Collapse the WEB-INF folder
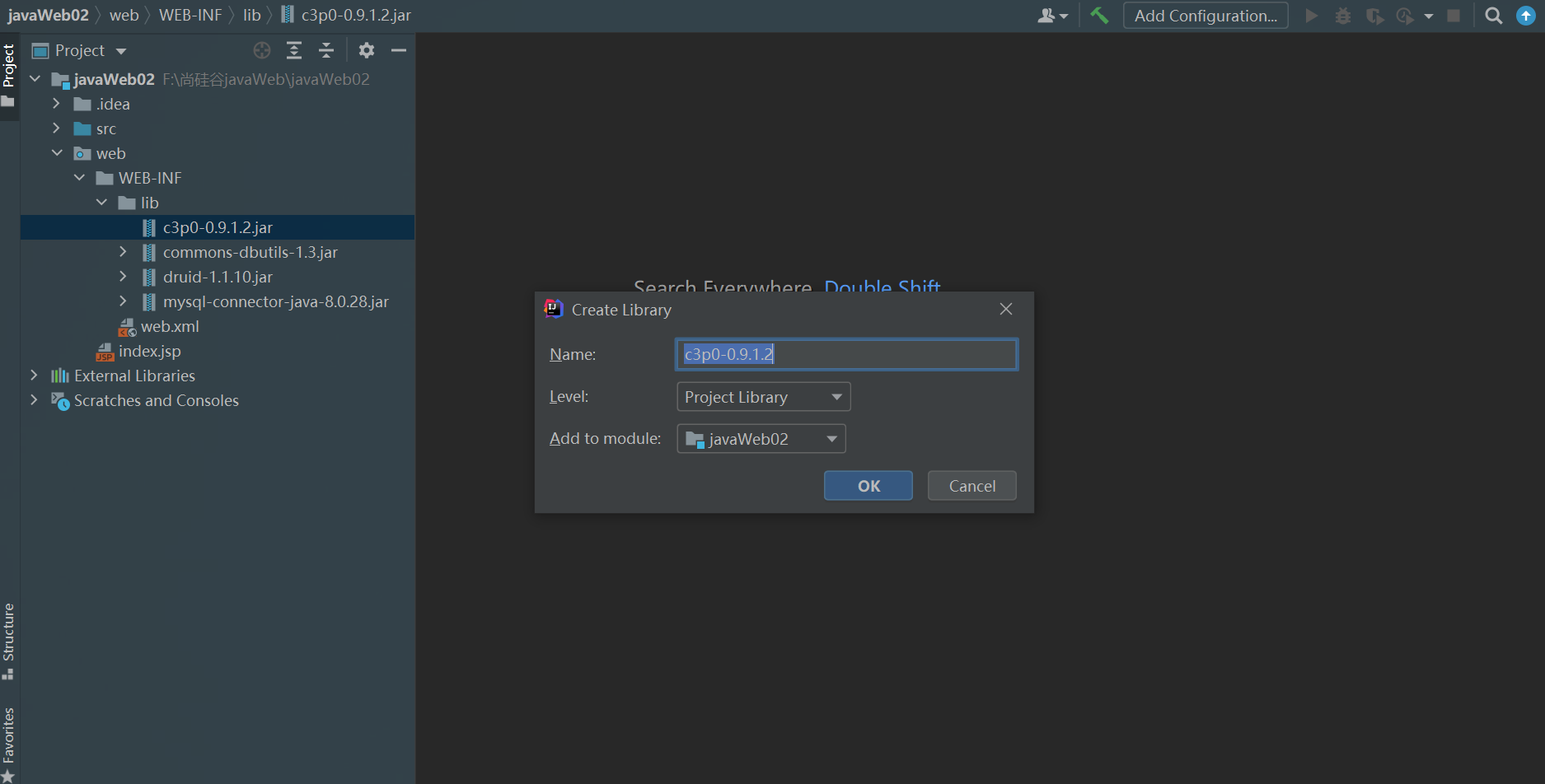Viewport: 1545px width, 784px height. pos(79,178)
